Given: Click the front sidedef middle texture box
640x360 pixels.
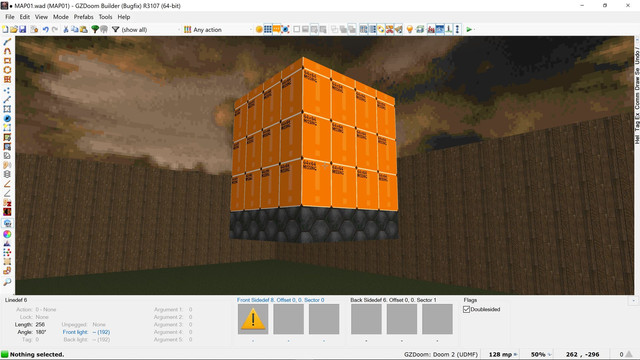Looking at the screenshot, I should pyautogui.click(x=289, y=319).
